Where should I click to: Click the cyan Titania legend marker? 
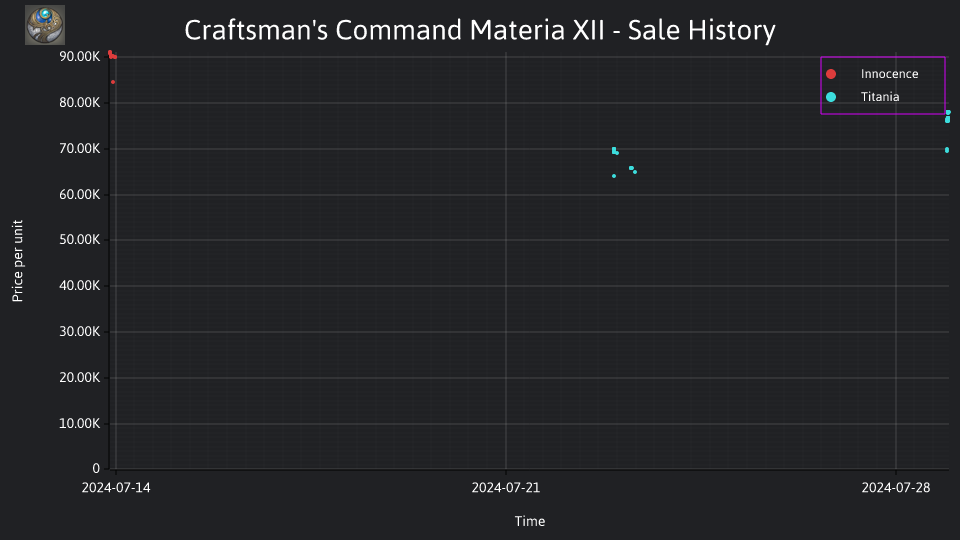[x=831, y=97]
